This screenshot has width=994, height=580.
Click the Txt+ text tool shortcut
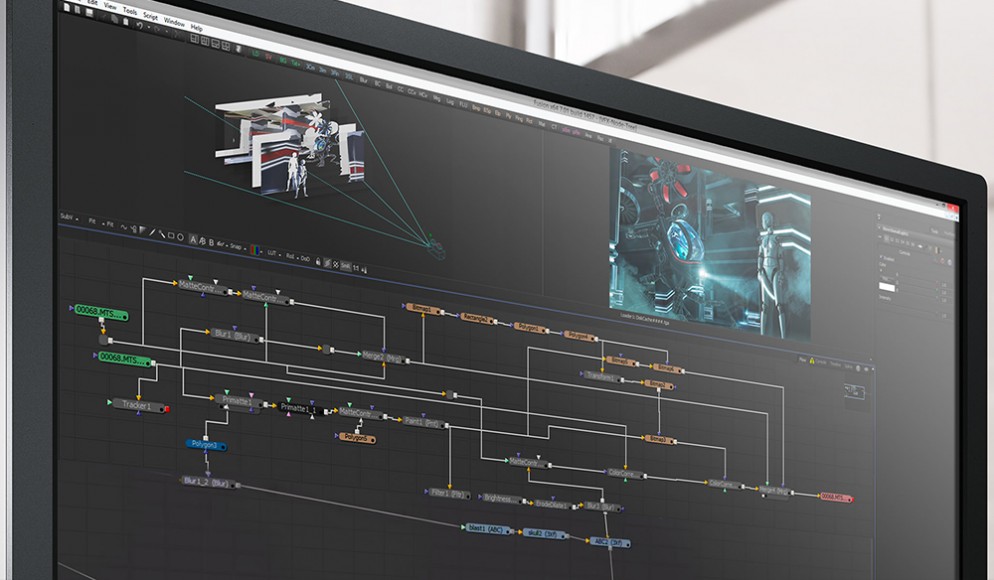click(295, 63)
